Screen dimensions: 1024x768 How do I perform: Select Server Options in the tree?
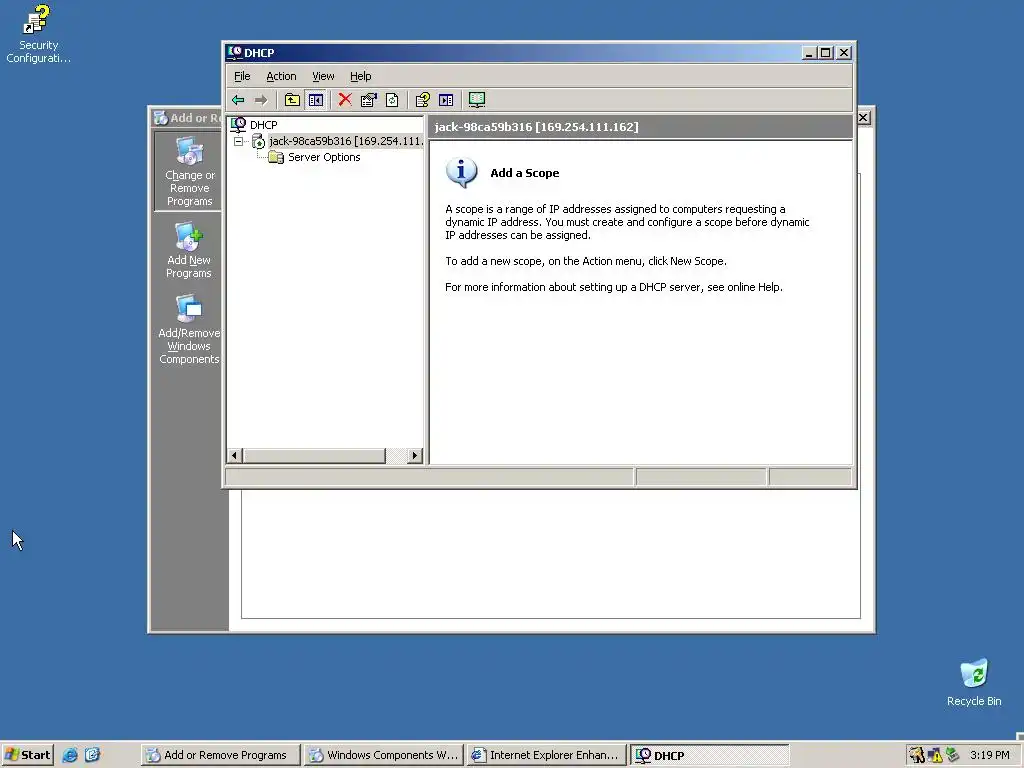click(x=324, y=157)
